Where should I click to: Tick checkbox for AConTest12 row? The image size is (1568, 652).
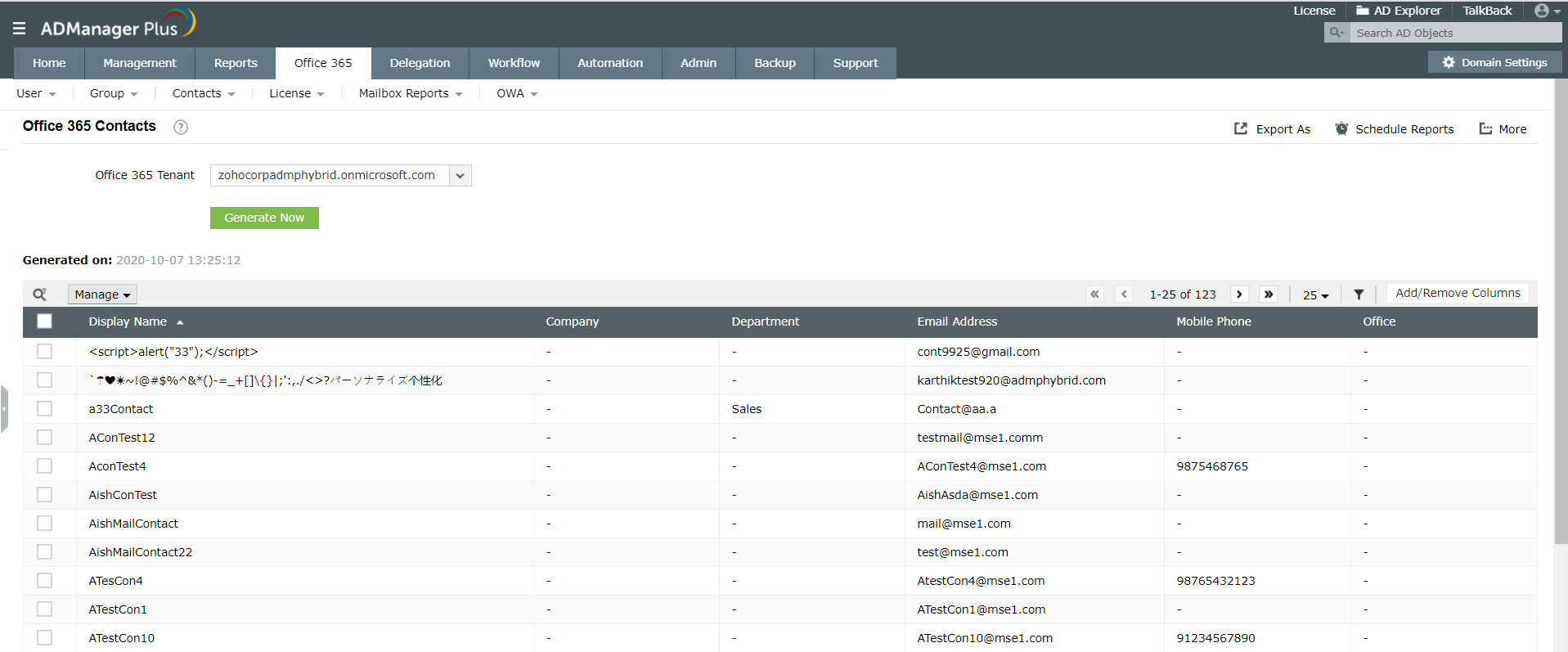coord(44,438)
